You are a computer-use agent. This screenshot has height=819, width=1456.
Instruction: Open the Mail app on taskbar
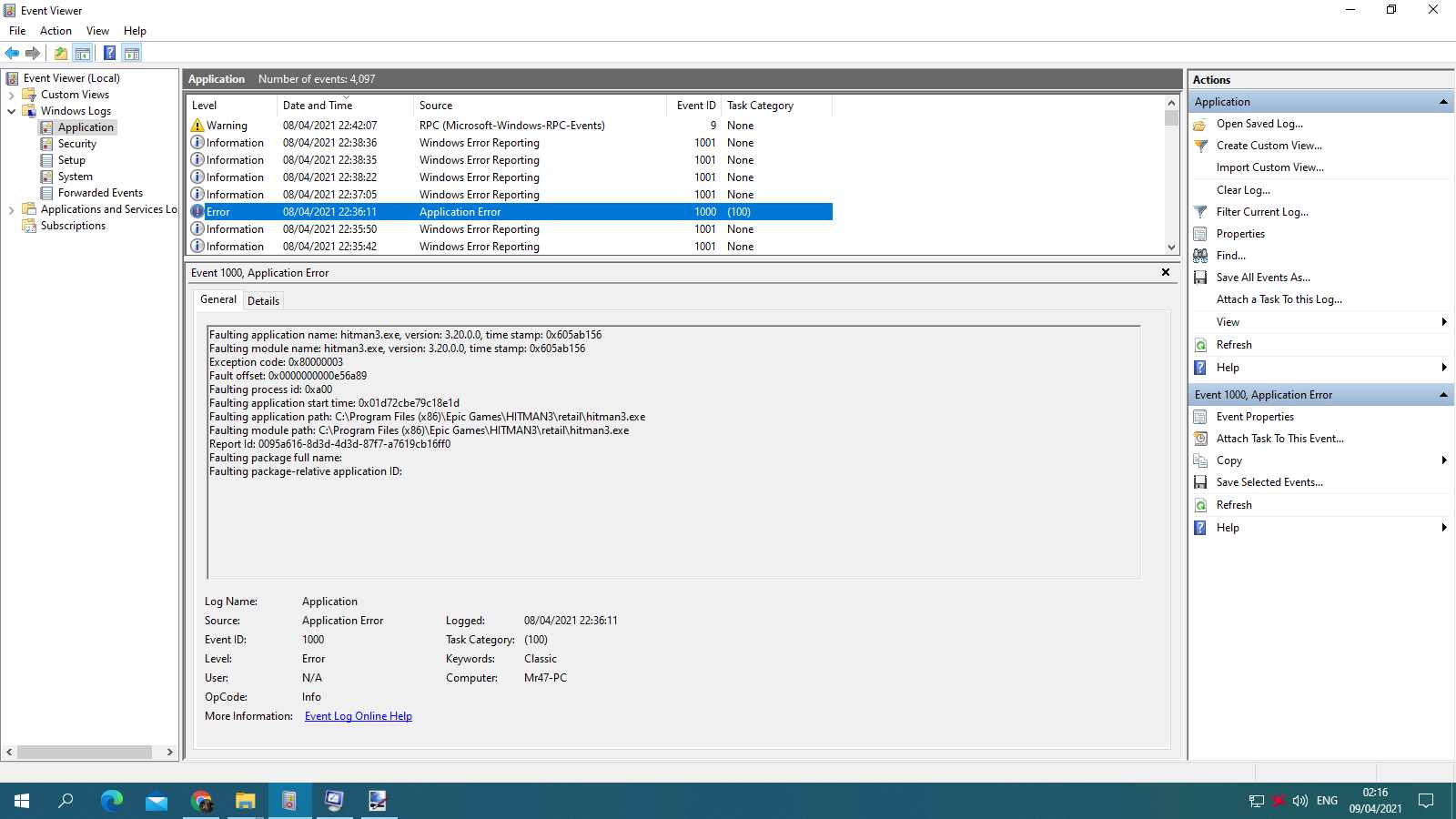point(157,801)
